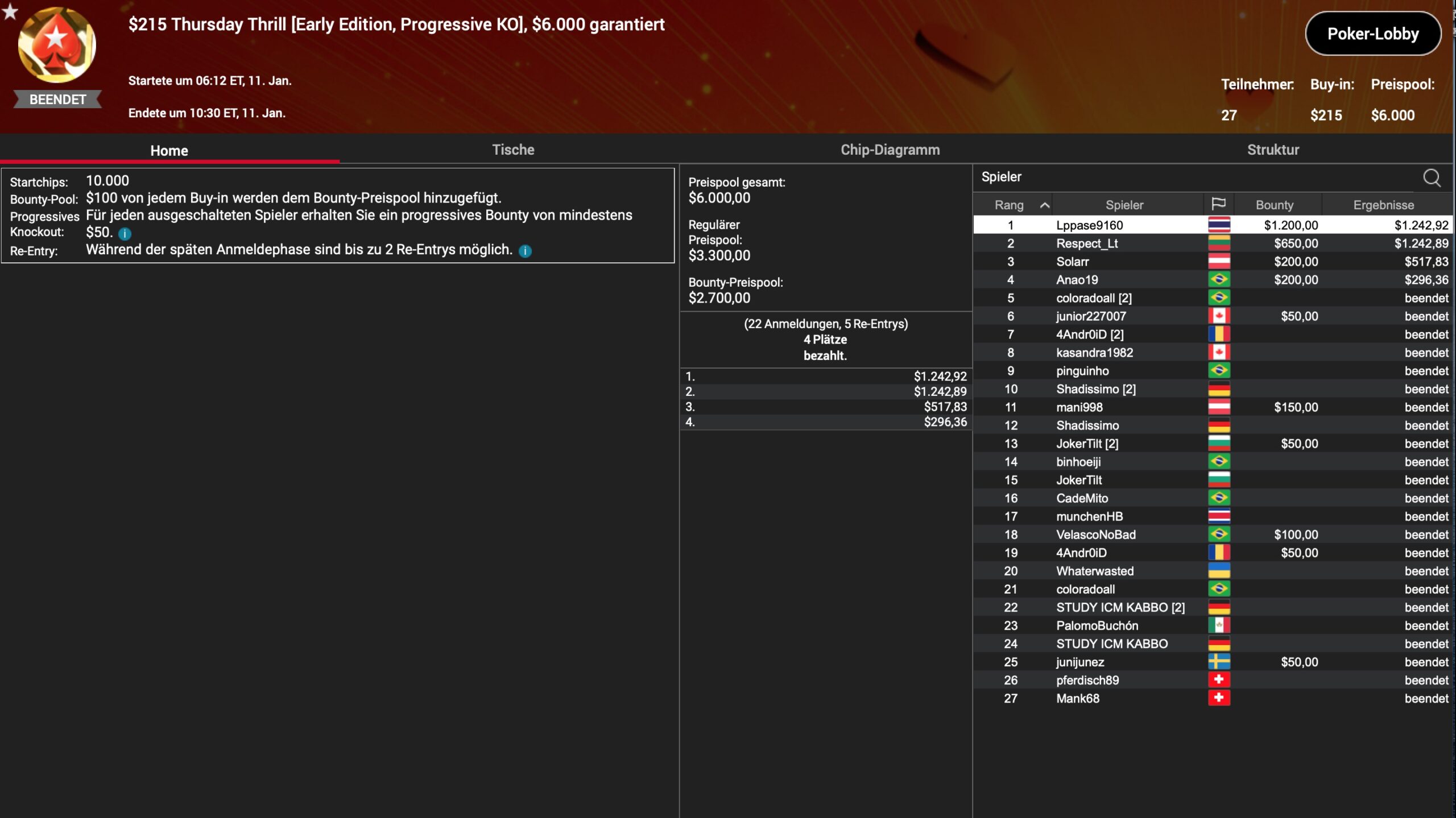Click the Spieler column header
The height and width of the screenshot is (818, 1456).
pos(1124,205)
